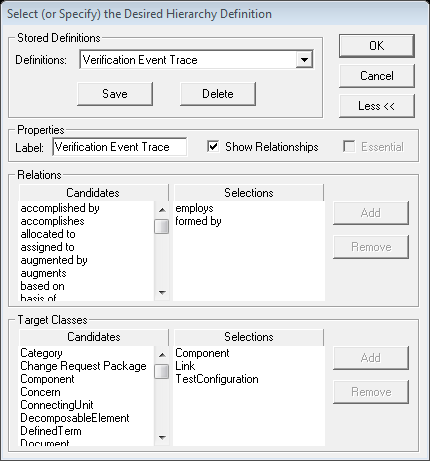Click the Target Classes candidates scrollbar thumb
This screenshot has width=430, height=461.
(162, 371)
